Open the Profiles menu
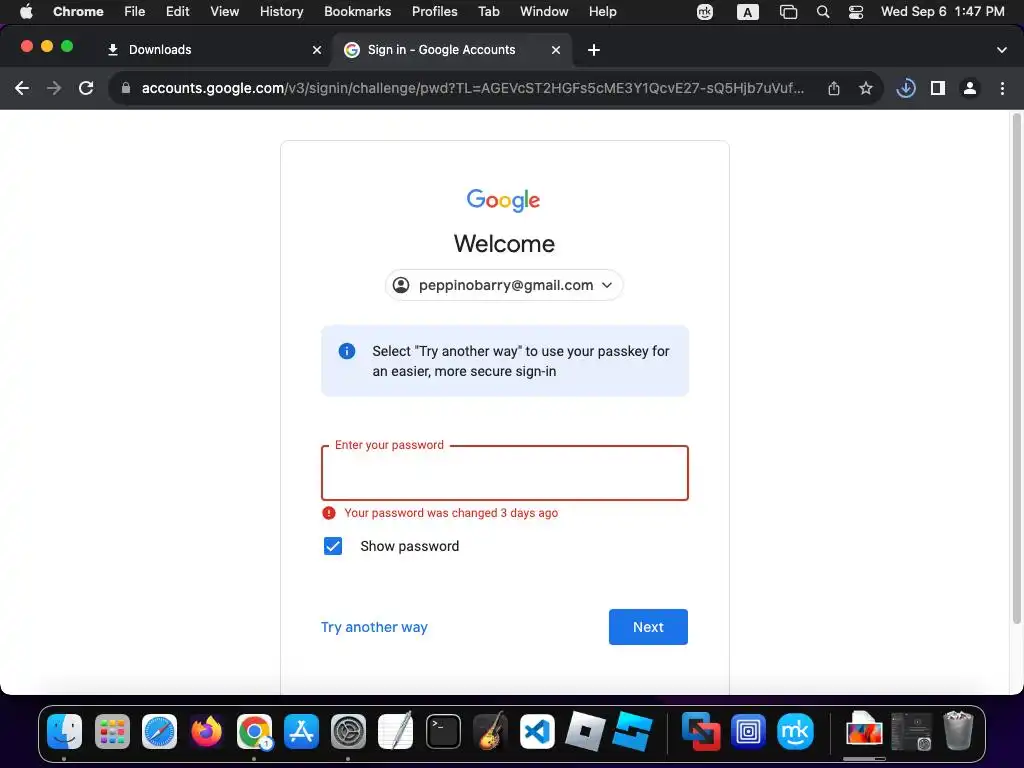Screen dimensions: 1024x768 [434, 11]
